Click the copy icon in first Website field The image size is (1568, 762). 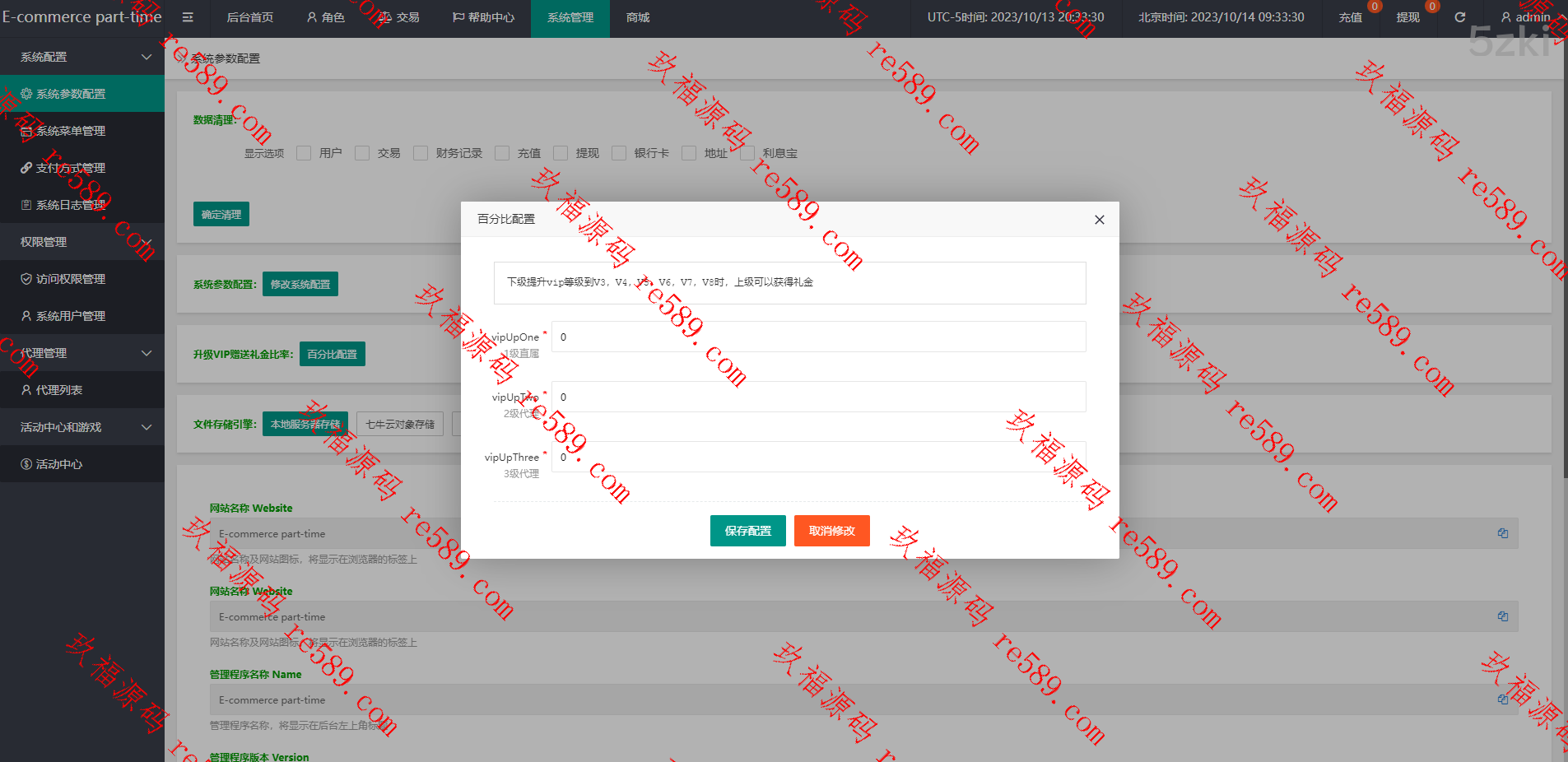tap(1502, 533)
